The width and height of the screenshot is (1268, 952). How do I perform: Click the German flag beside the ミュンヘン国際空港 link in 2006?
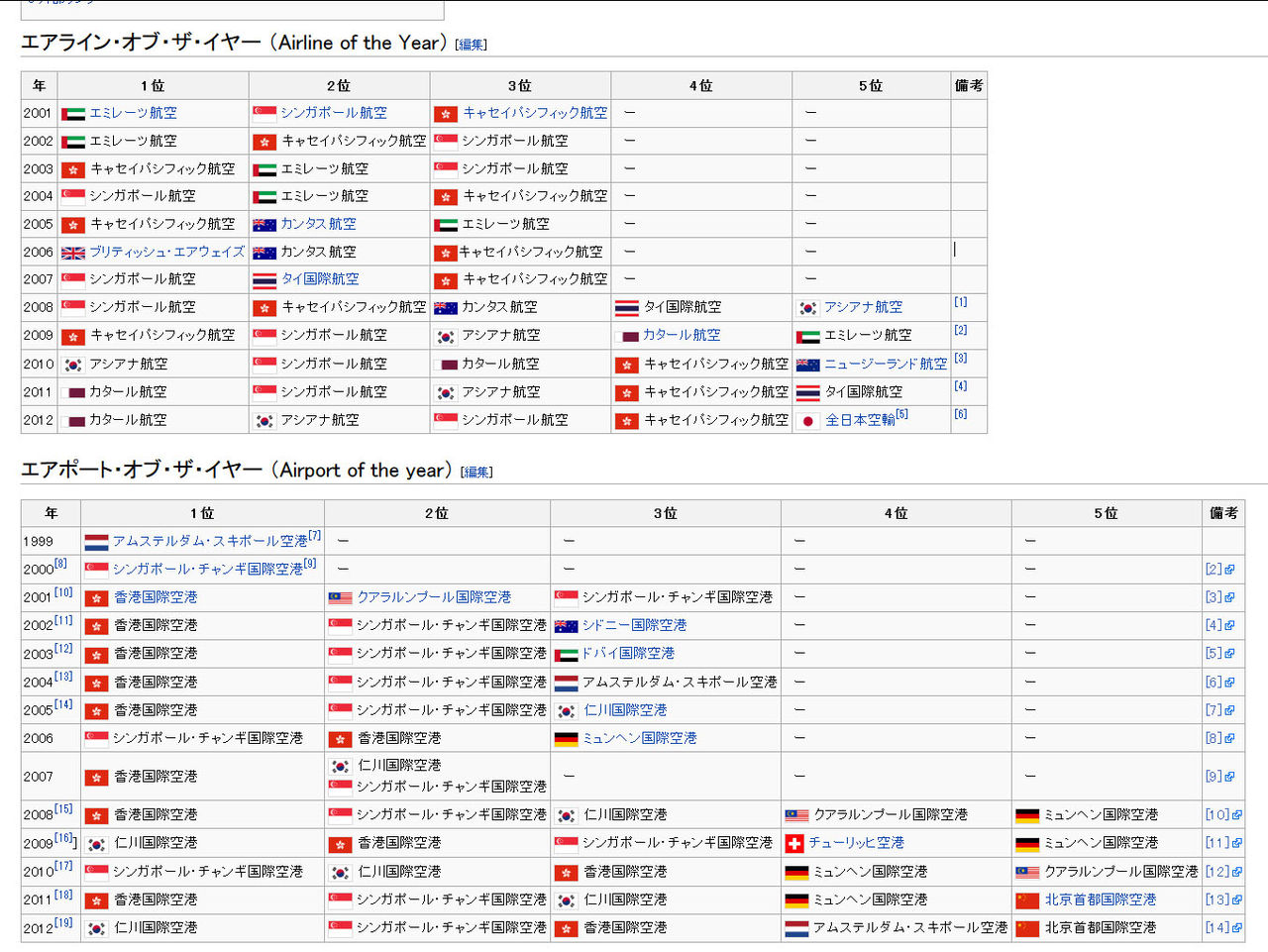[x=566, y=739]
